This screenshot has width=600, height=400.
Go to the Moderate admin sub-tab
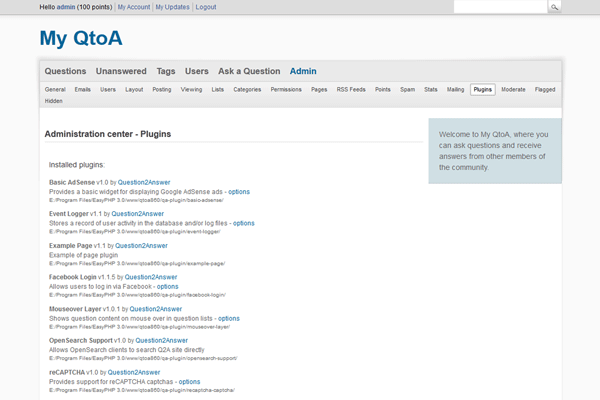coord(513,90)
